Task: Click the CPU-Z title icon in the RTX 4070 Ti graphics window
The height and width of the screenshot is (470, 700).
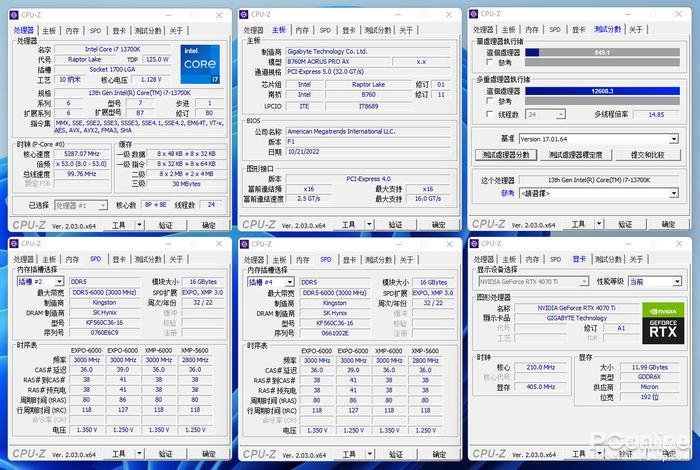Action: click(x=474, y=244)
